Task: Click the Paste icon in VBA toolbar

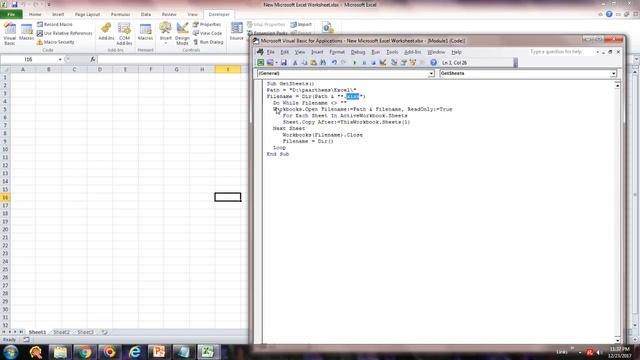Action: click(x=313, y=62)
